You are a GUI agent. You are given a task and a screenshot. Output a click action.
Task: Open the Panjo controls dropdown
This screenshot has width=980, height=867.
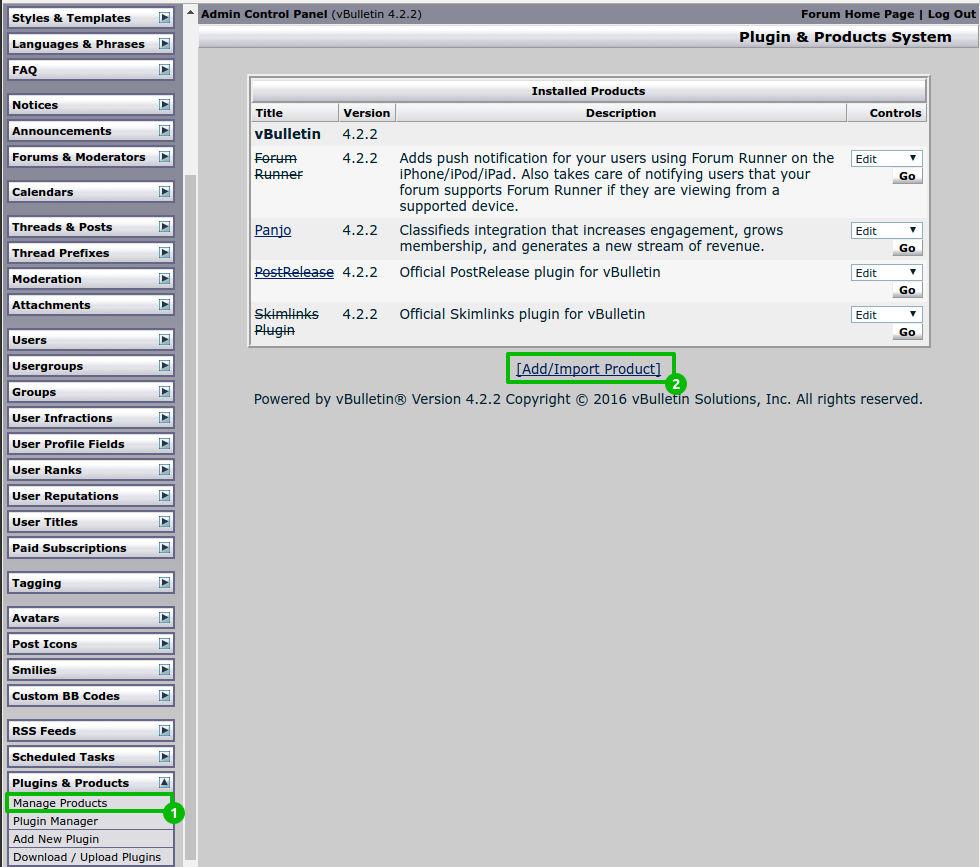[x=886, y=231]
